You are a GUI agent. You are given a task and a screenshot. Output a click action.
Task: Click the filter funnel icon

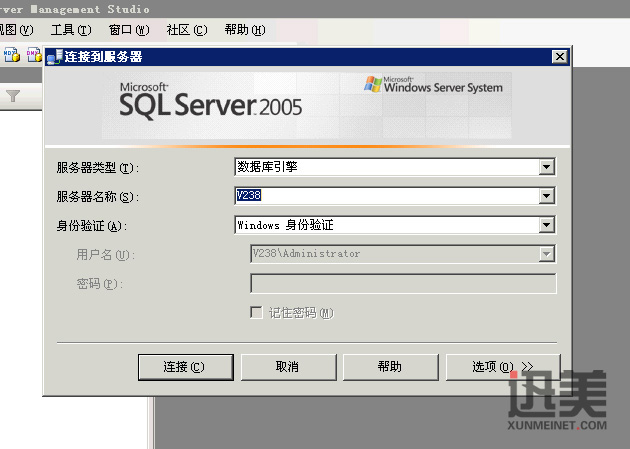[x=13, y=96]
